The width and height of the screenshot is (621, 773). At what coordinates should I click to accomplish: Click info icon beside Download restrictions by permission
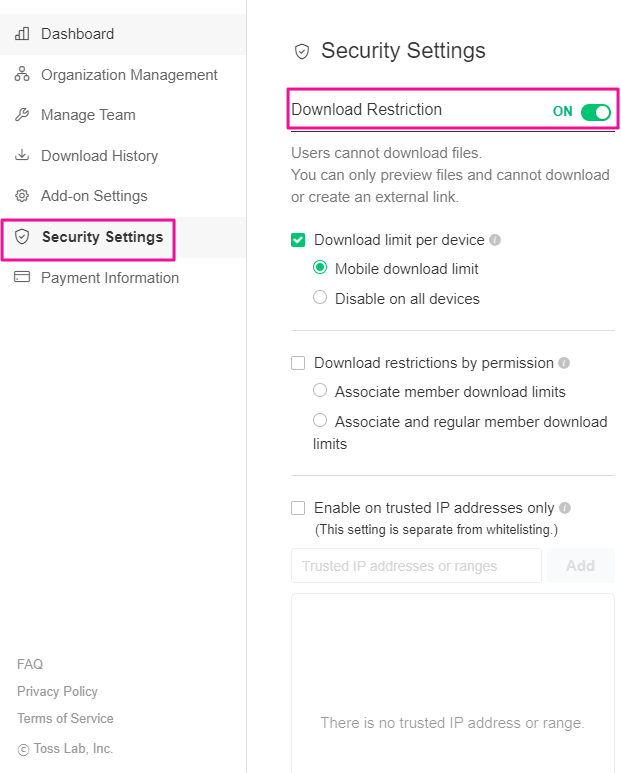tap(564, 363)
